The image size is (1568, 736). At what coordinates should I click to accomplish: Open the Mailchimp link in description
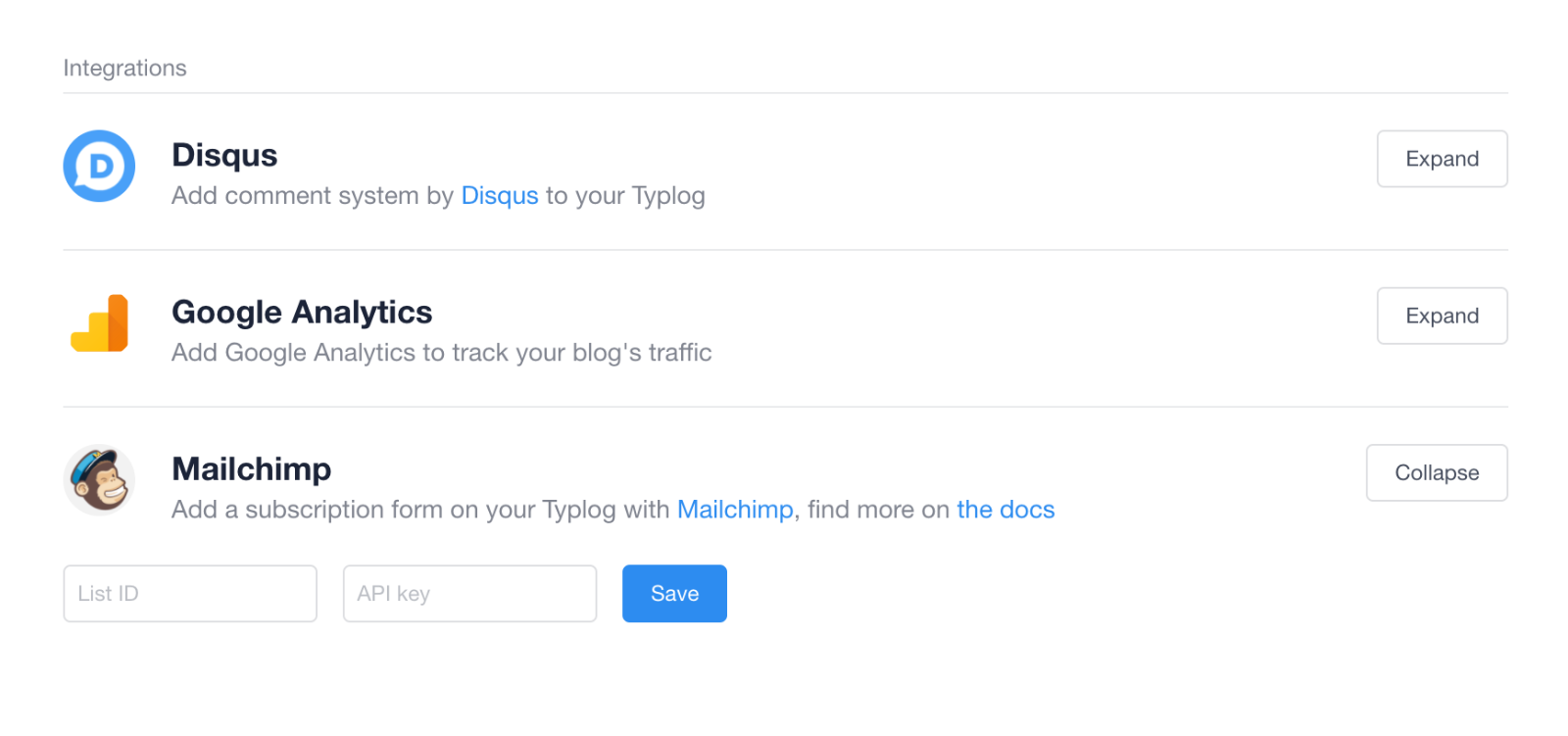click(x=735, y=510)
